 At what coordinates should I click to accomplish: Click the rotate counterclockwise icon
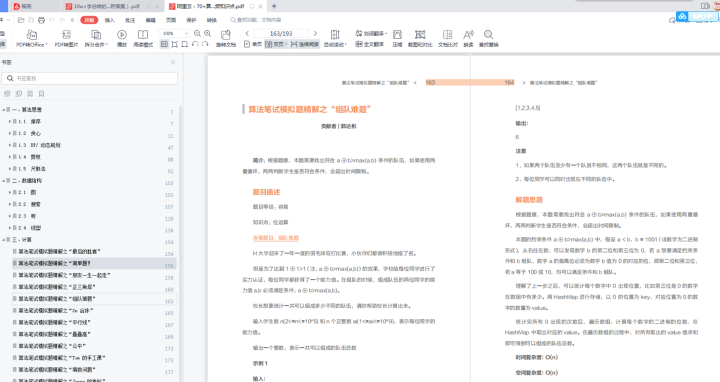pyautogui.click(x=195, y=45)
